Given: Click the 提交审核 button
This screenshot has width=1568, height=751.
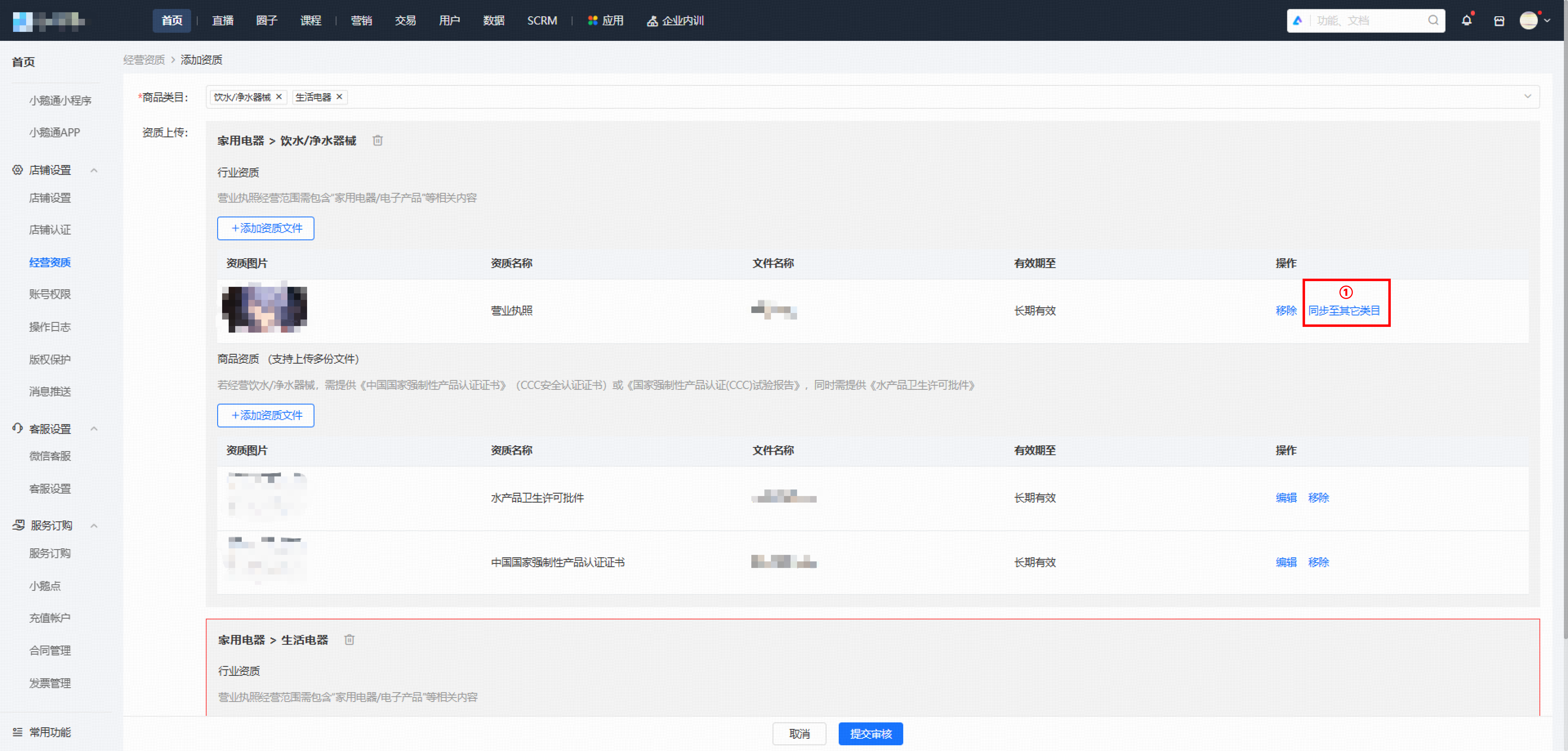Looking at the screenshot, I should pos(870,734).
